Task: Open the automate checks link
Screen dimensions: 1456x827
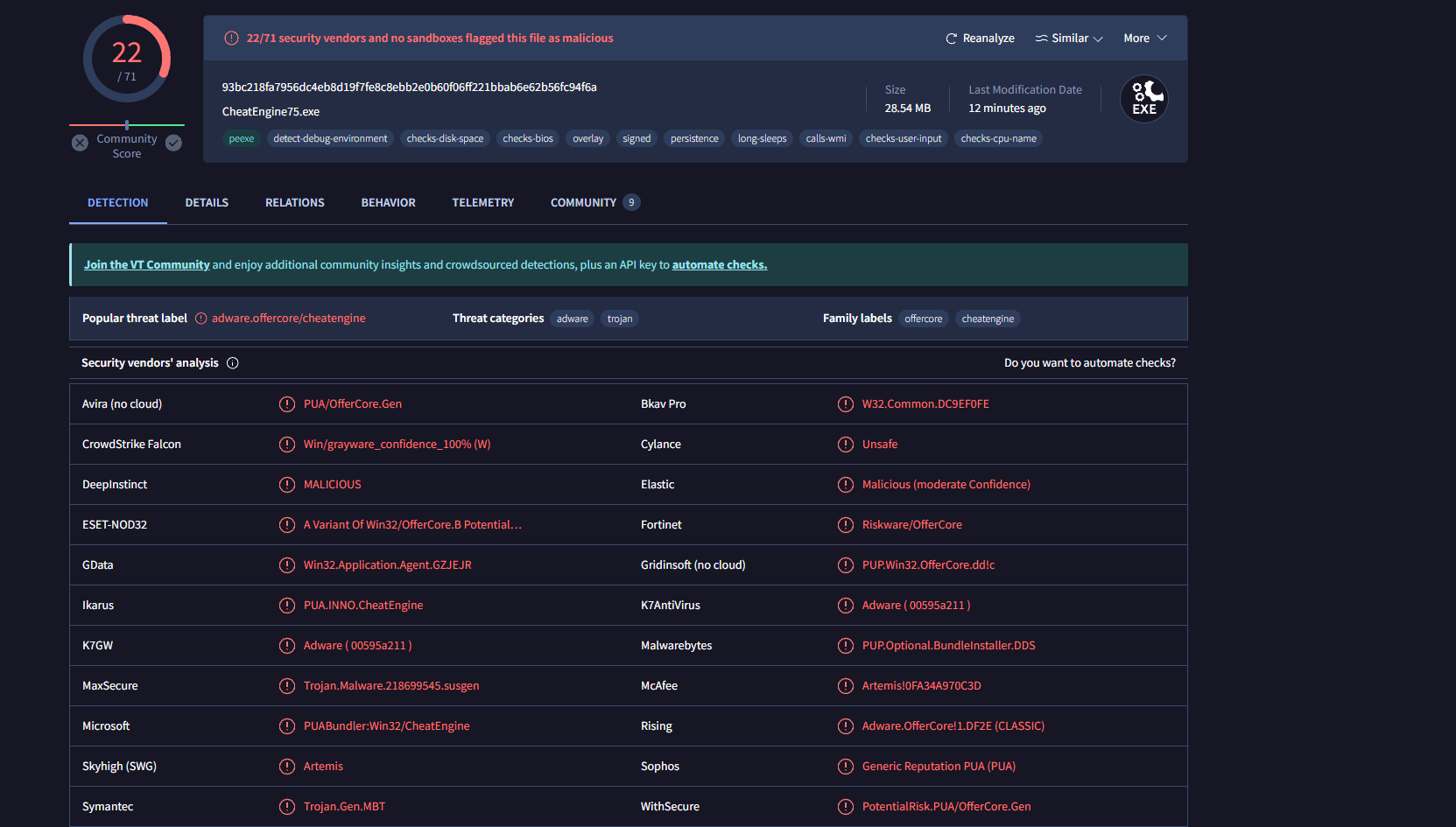Action: (x=720, y=265)
